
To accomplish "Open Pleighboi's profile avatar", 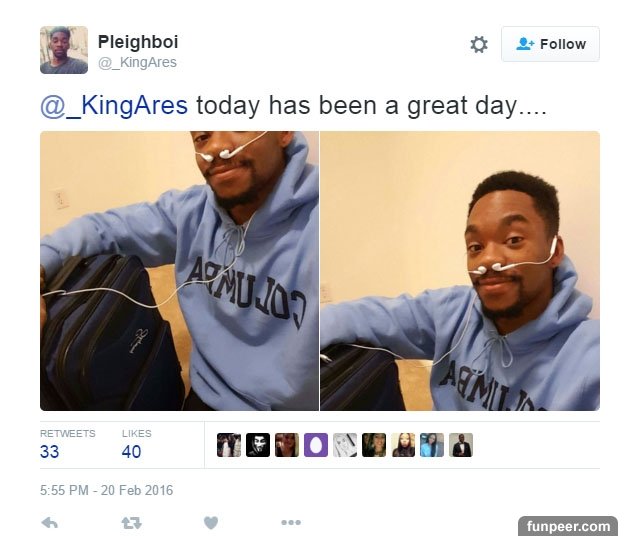I will [x=64, y=50].
